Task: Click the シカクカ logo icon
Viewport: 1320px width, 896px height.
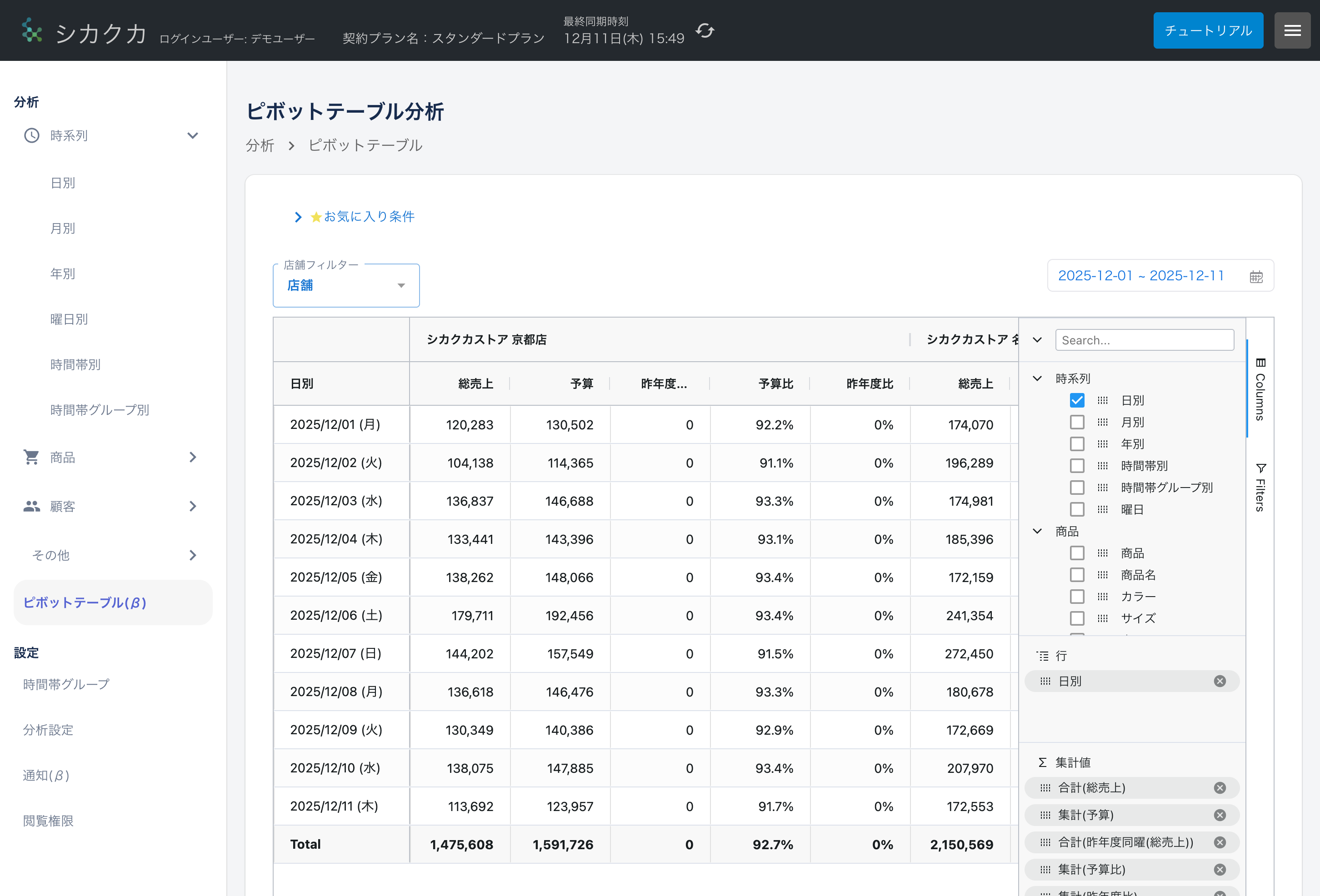Action: tap(32, 30)
